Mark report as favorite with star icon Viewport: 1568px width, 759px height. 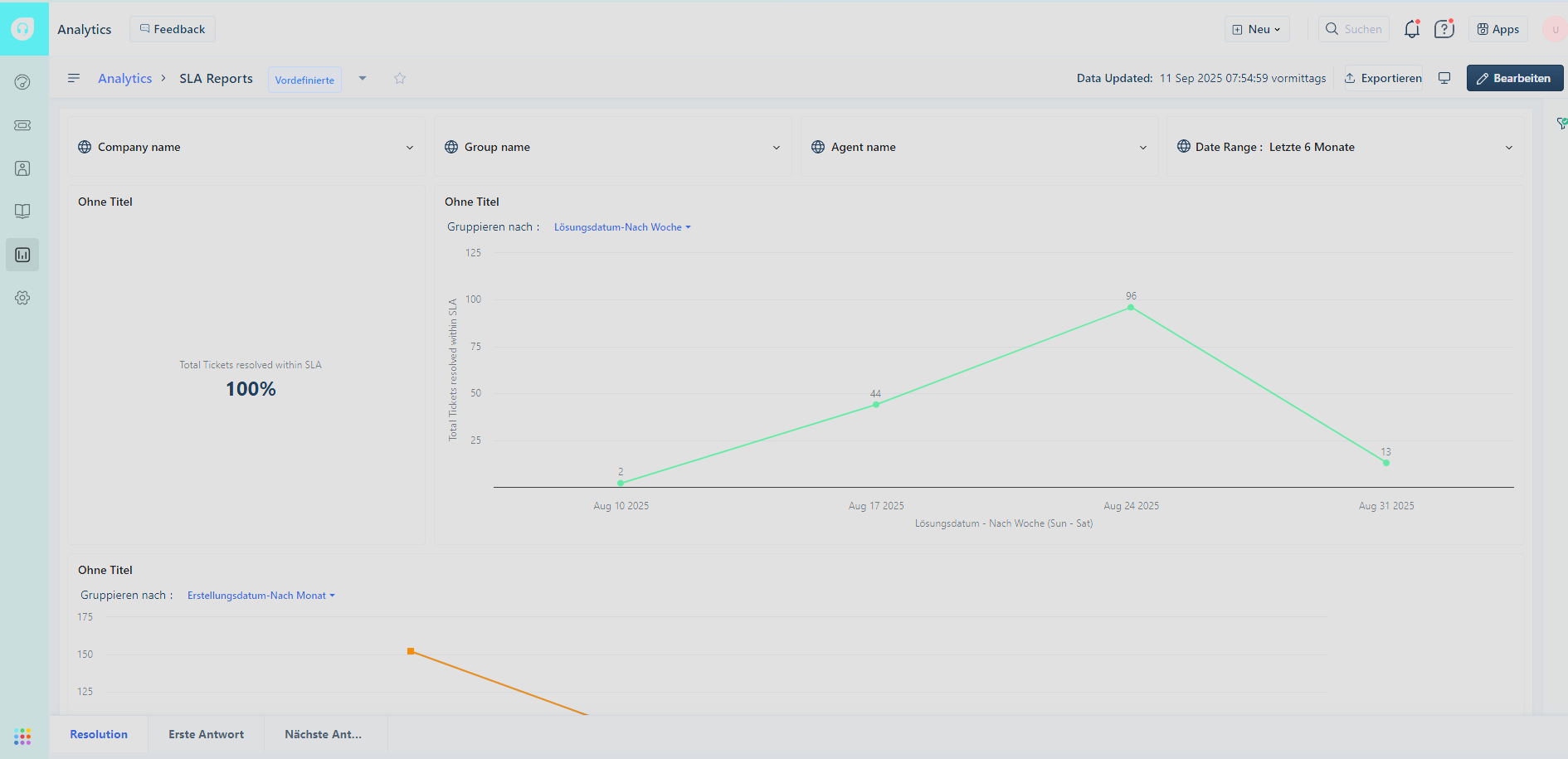(400, 78)
